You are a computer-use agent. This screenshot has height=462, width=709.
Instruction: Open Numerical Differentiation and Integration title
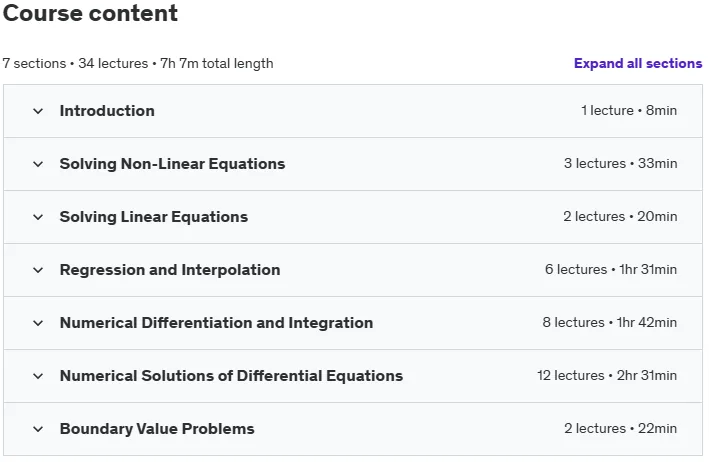[216, 323]
